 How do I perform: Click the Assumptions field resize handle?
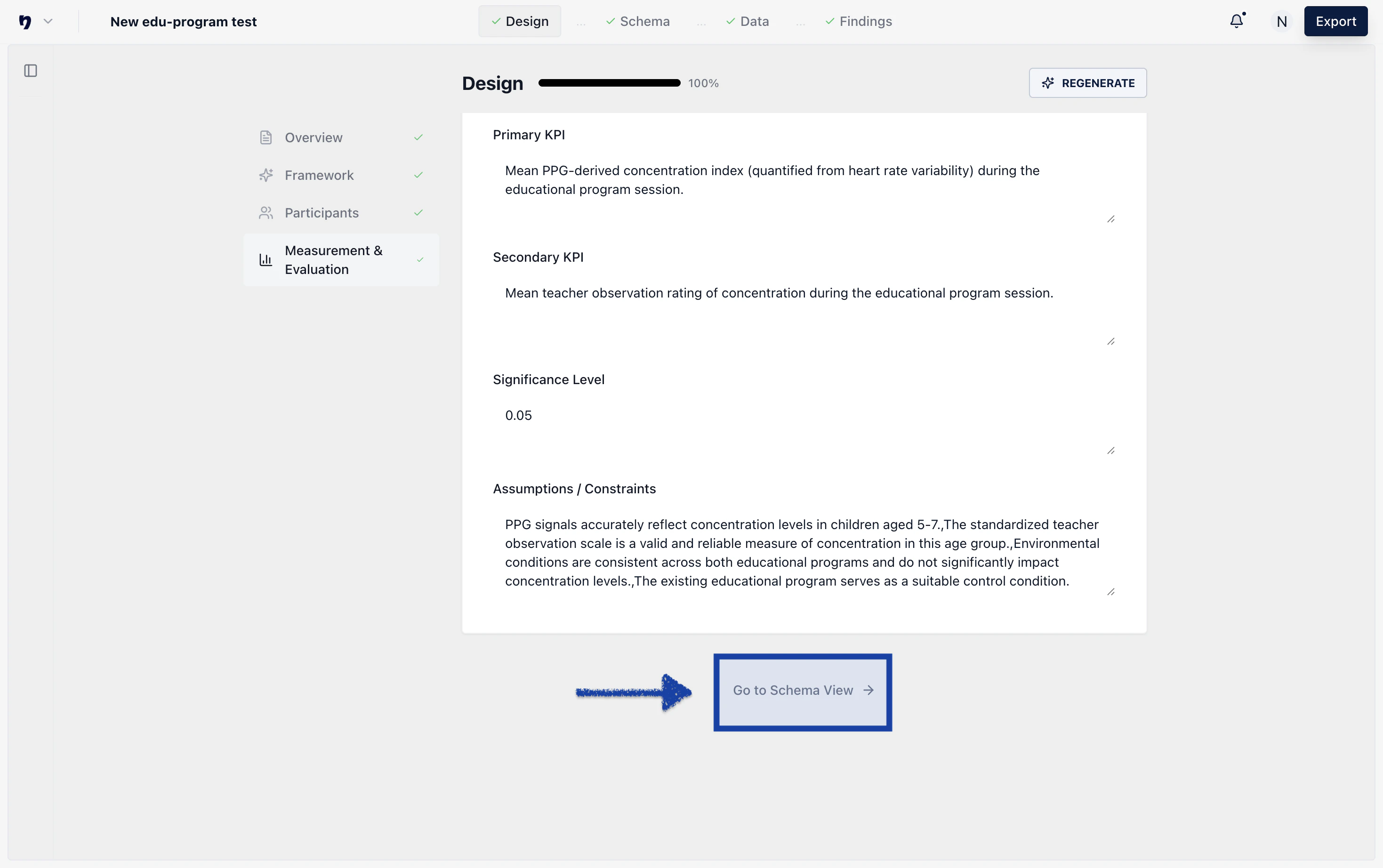point(1110,592)
